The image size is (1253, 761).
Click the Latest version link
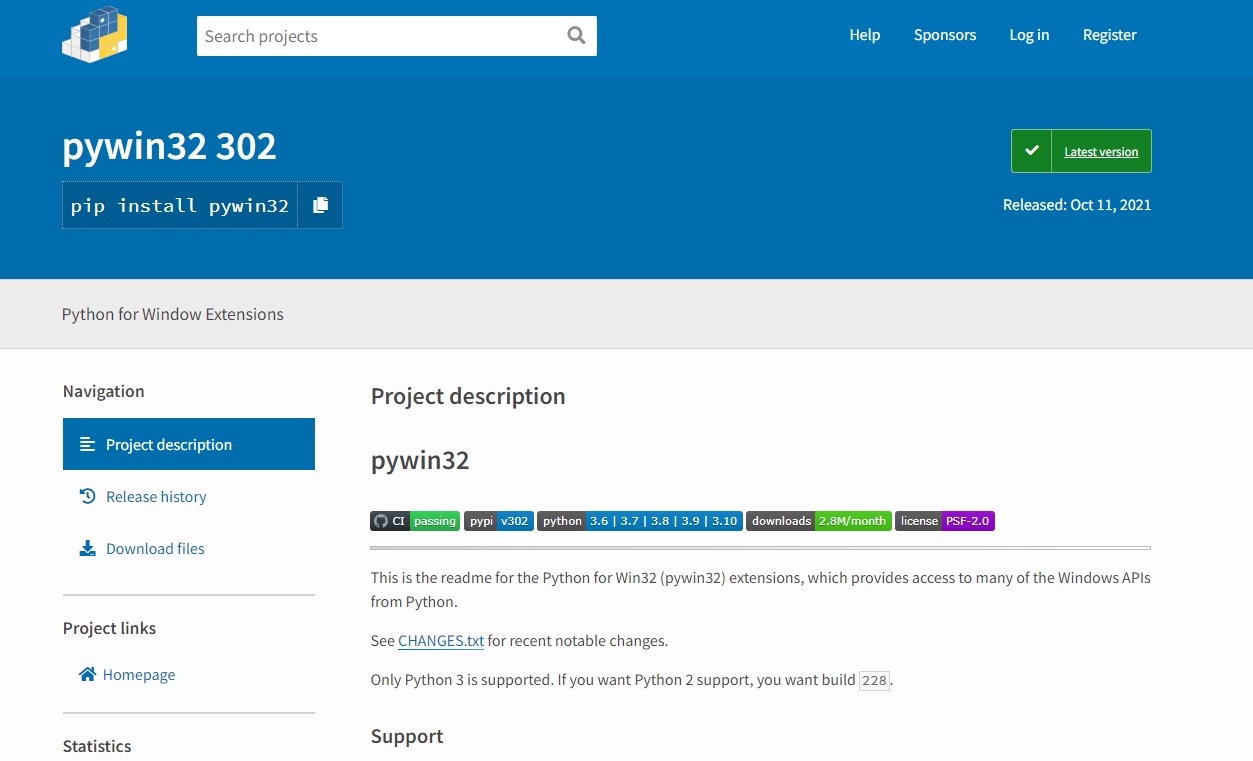click(1100, 151)
